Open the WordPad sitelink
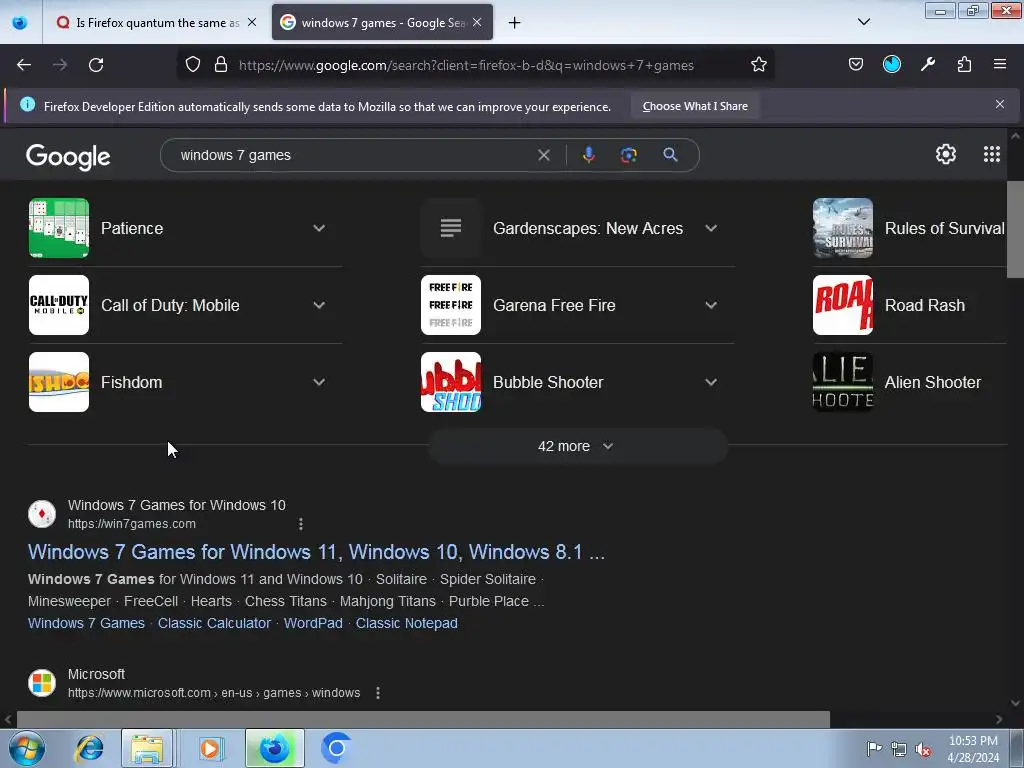Image resolution: width=1024 pixels, height=768 pixels. [x=313, y=623]
